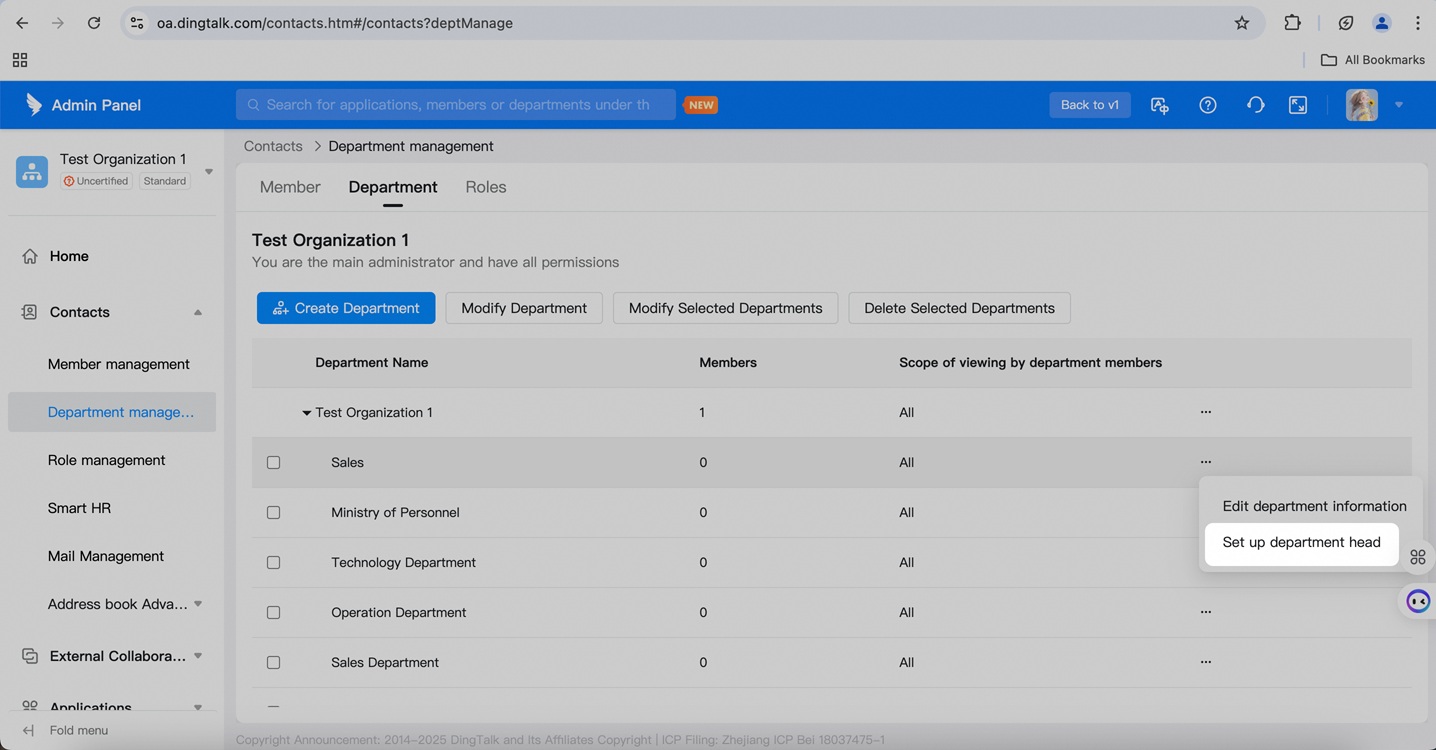Screen dimensions: 1436x750
Task: Click the Department Name column header
Action: pos(372,363)
